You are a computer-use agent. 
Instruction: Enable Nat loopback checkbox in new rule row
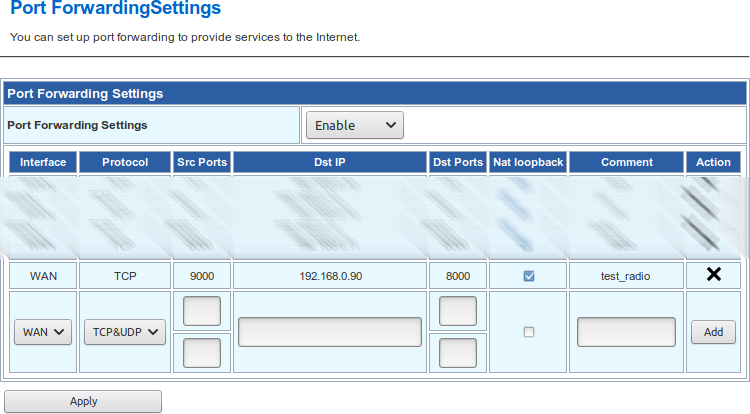tap(529, 332)
